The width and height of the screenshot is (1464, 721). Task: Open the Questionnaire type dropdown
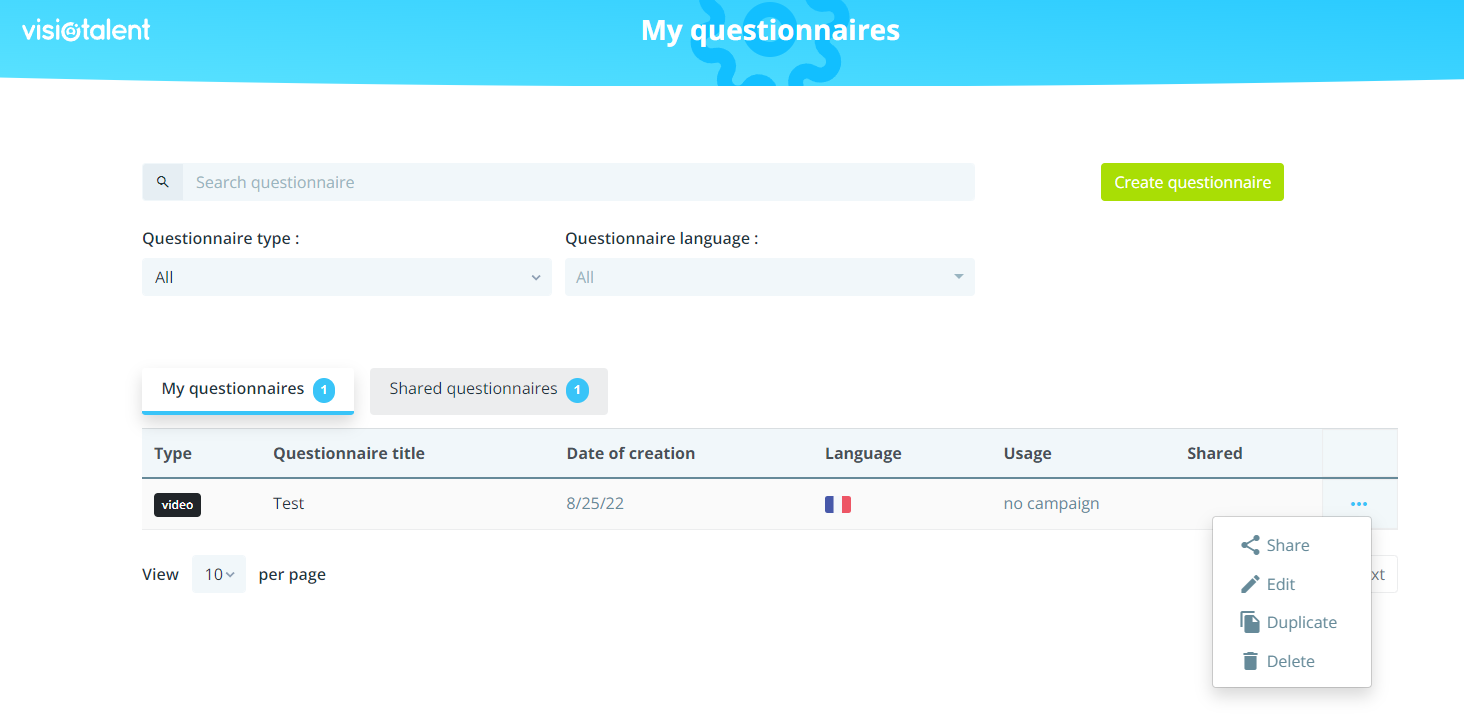pos(346,277)
